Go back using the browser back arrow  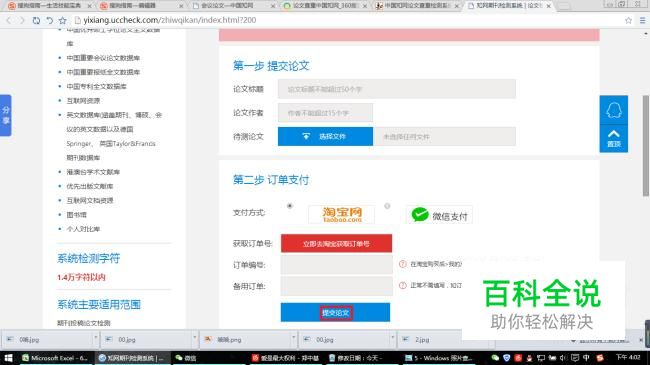[9, 20]
